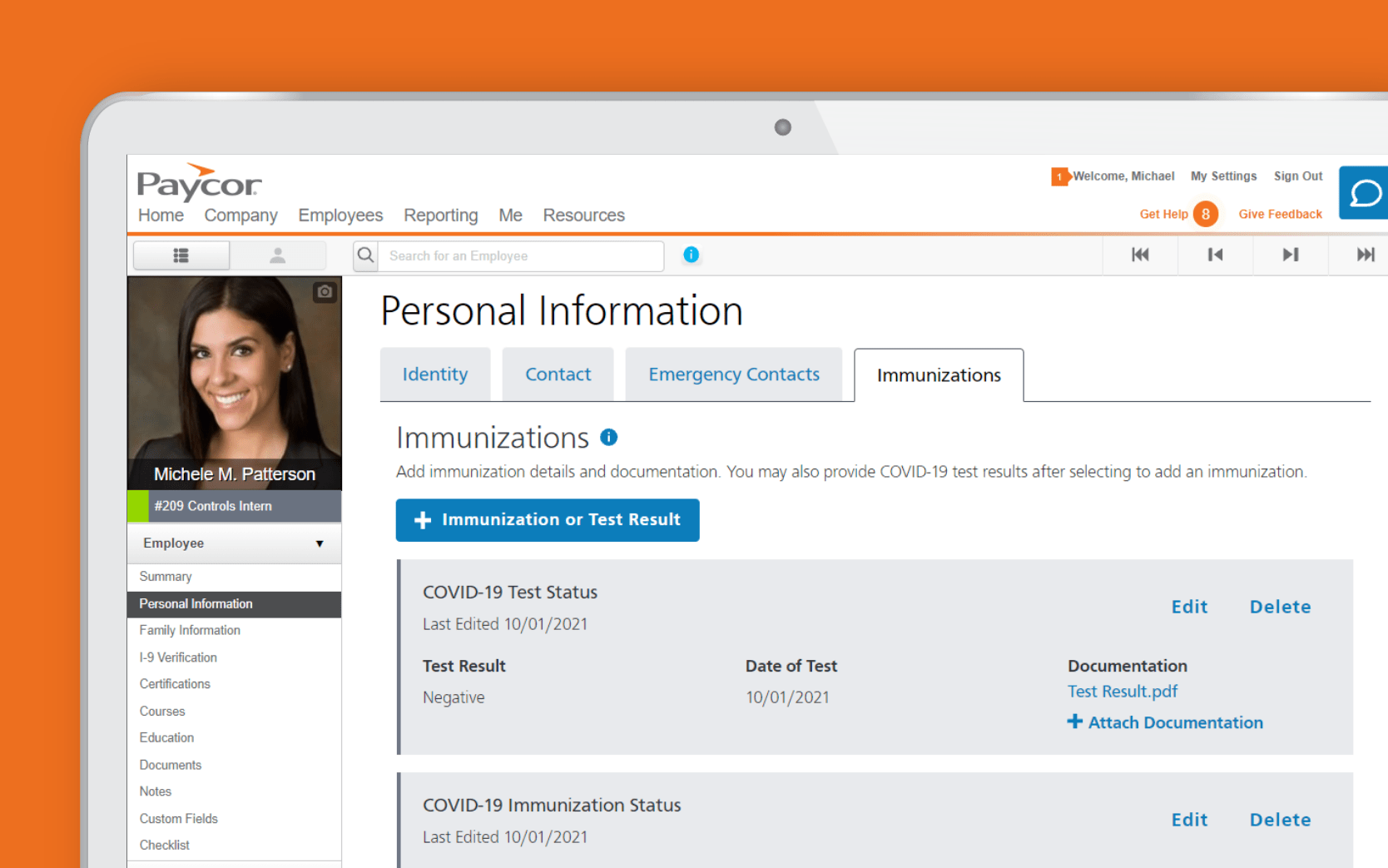Open Documents in the sidebar
Viewport: 1388px width, 868px height.
[x=235, y=765]
